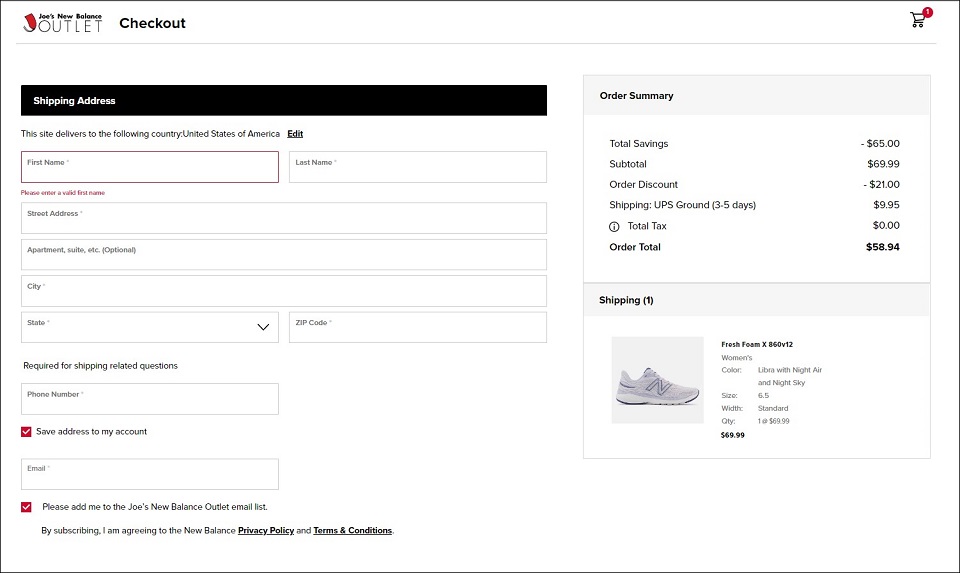Click 'Required for shipping related questions' text

(100, 366)
